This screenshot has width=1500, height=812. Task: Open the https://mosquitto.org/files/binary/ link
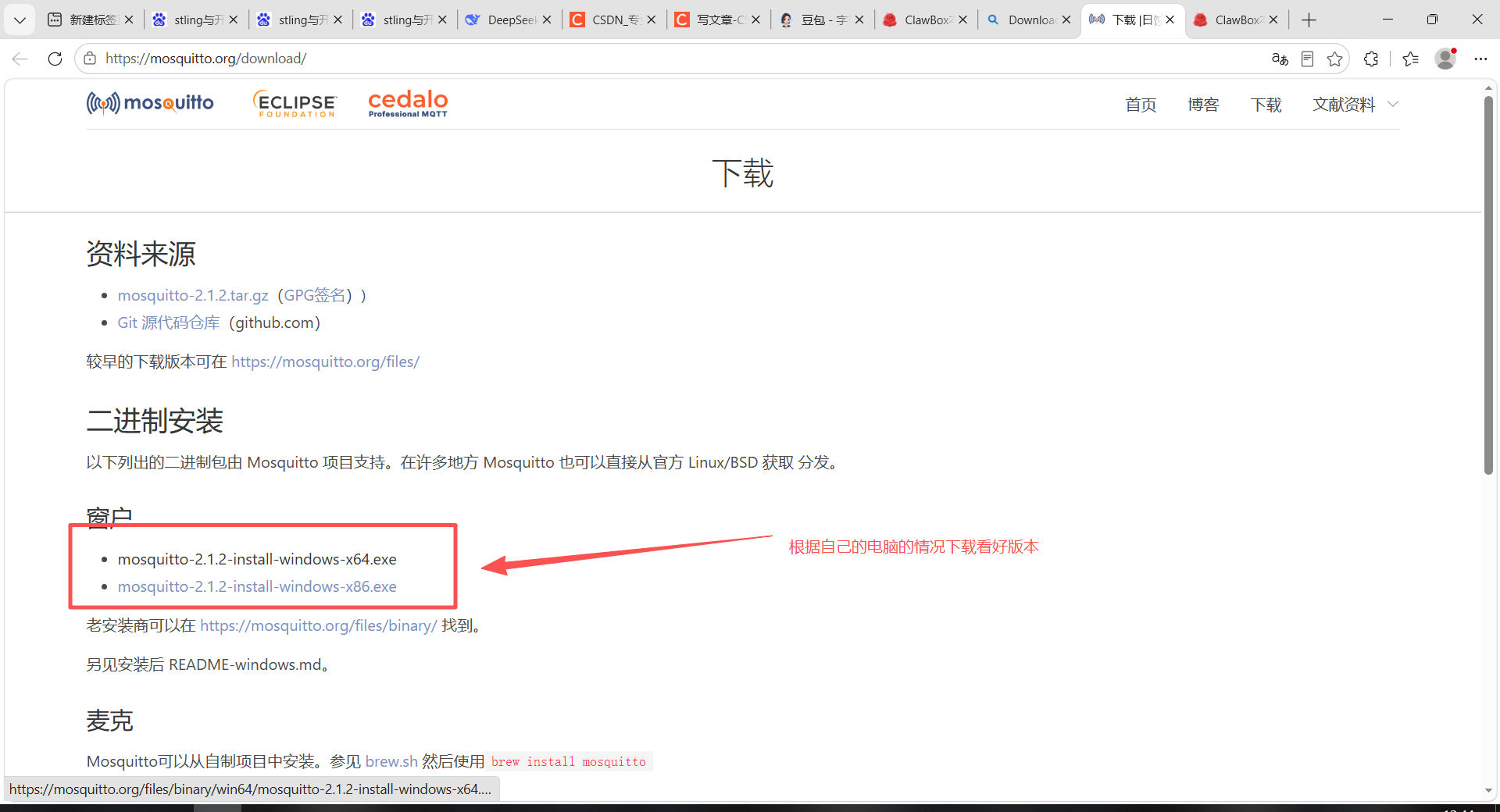point(318,625)
